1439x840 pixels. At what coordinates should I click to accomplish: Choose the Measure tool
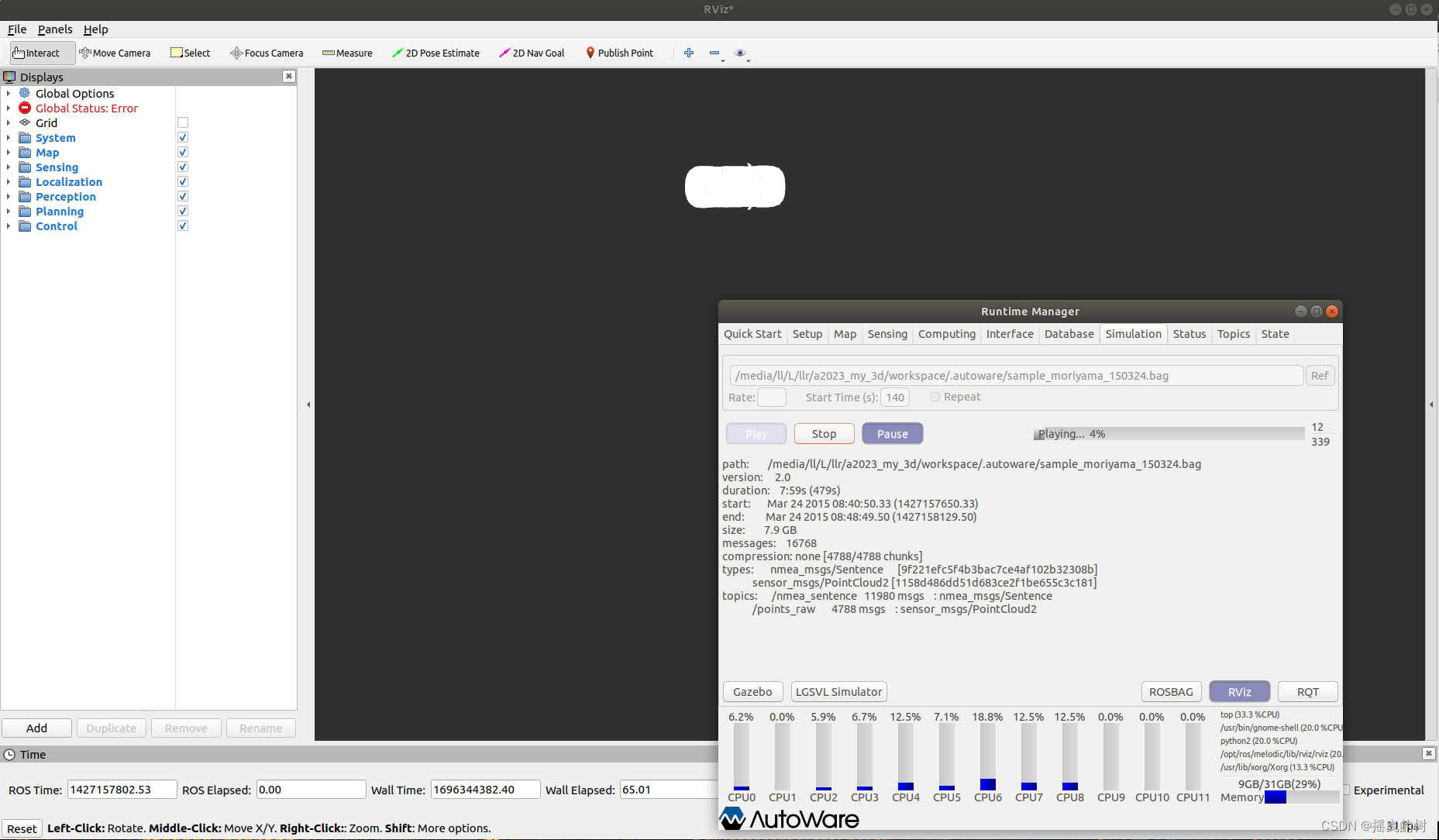346,52
